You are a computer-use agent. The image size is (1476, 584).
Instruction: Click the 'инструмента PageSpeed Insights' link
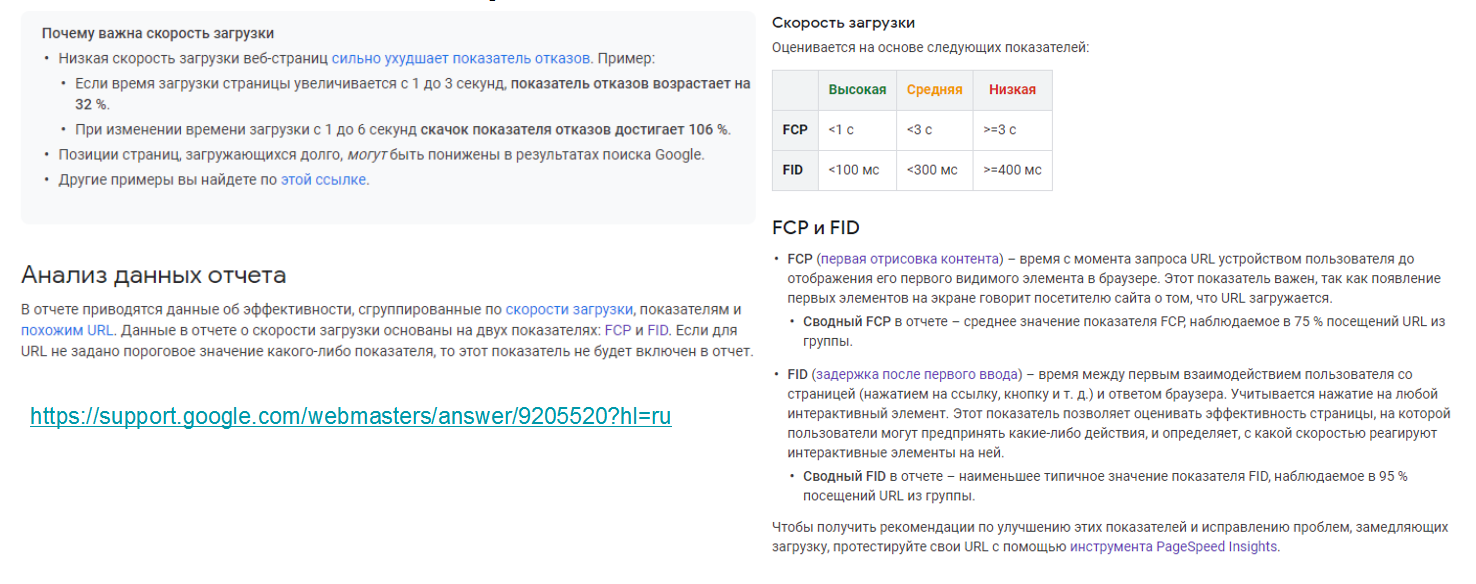point(1174,546)
